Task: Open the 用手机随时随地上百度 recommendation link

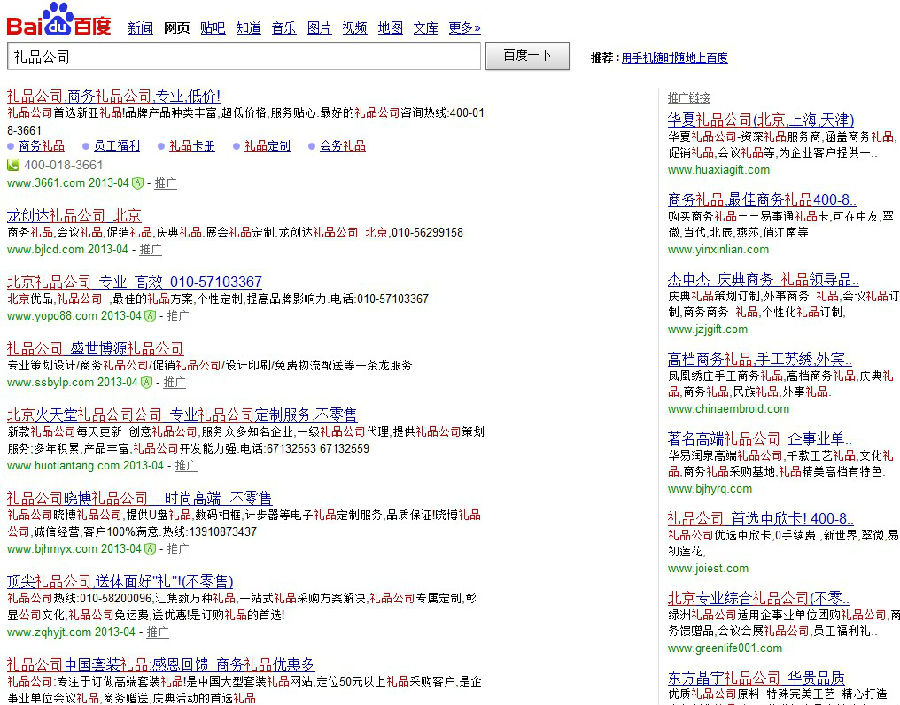Action: pos(674,57)
